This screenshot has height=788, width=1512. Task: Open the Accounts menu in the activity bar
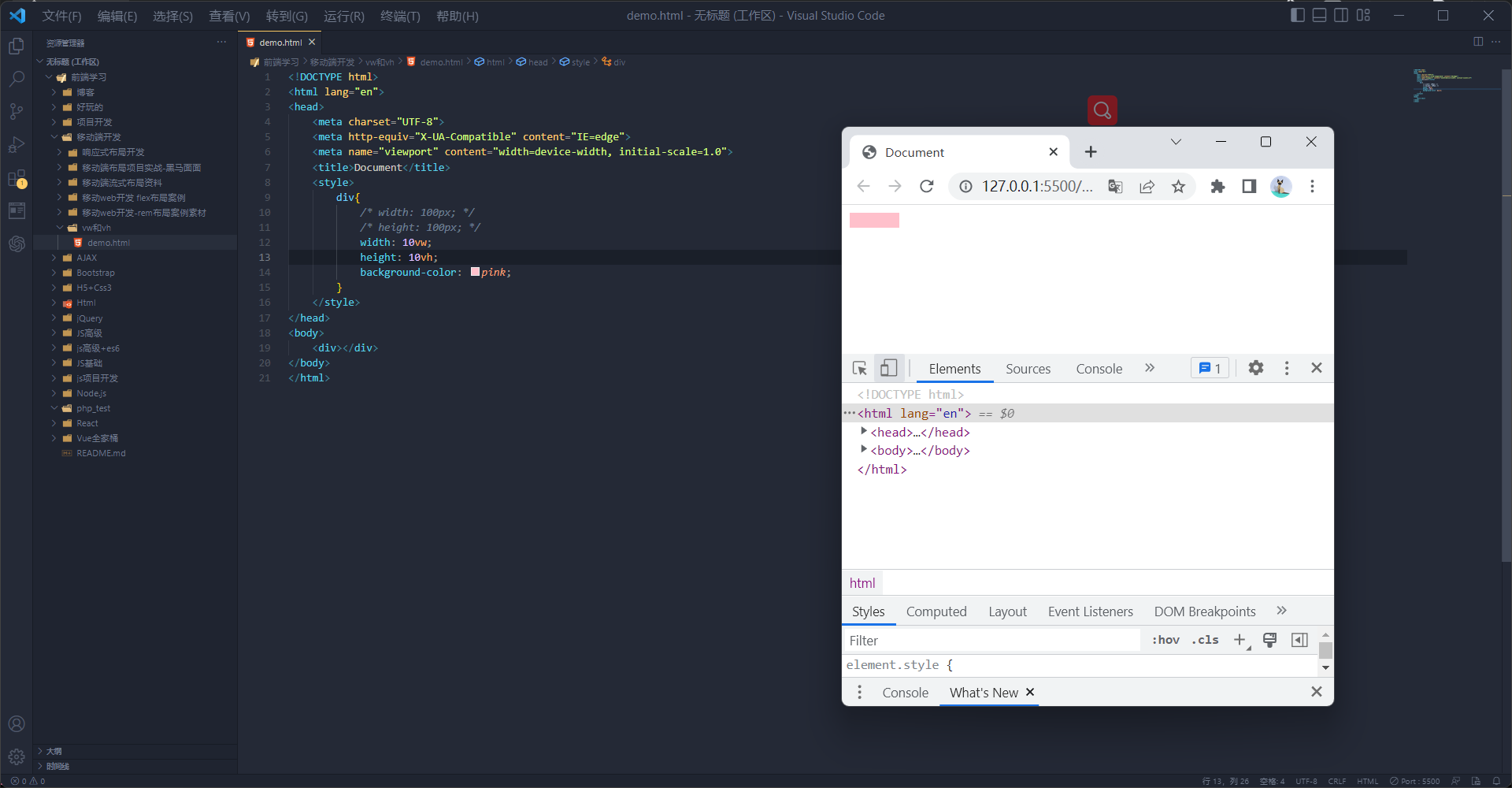coord(17,723)
